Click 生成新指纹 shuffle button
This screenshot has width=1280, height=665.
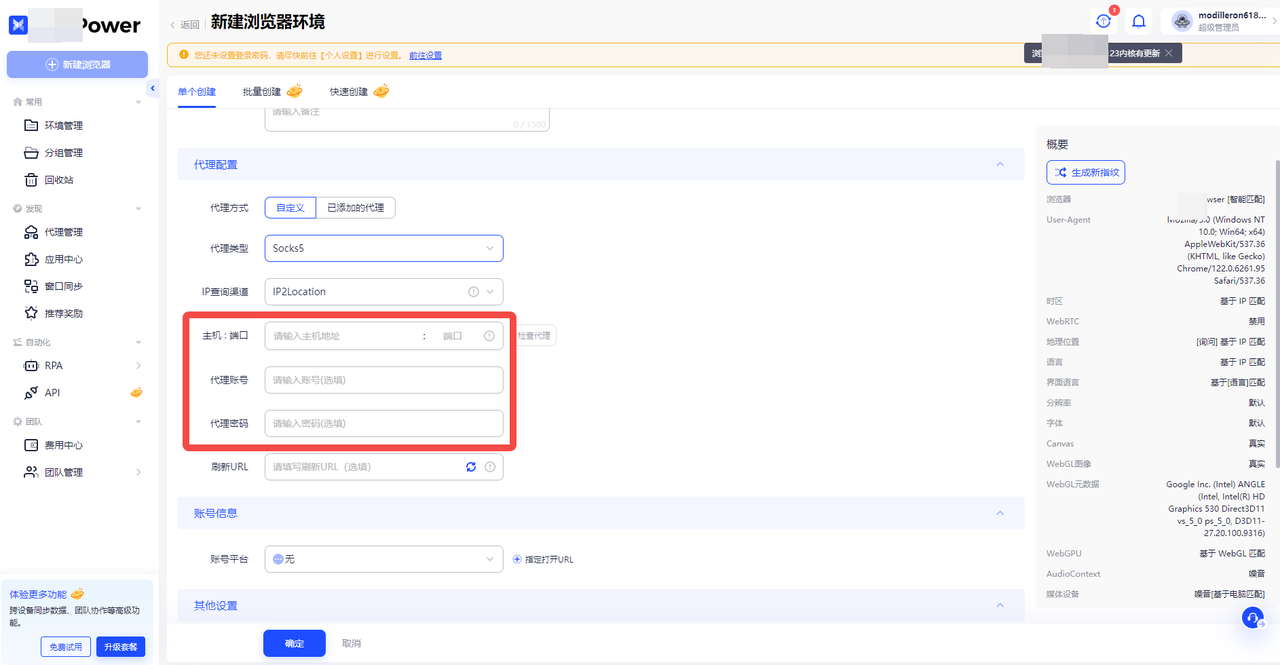tap(1086, 173)
